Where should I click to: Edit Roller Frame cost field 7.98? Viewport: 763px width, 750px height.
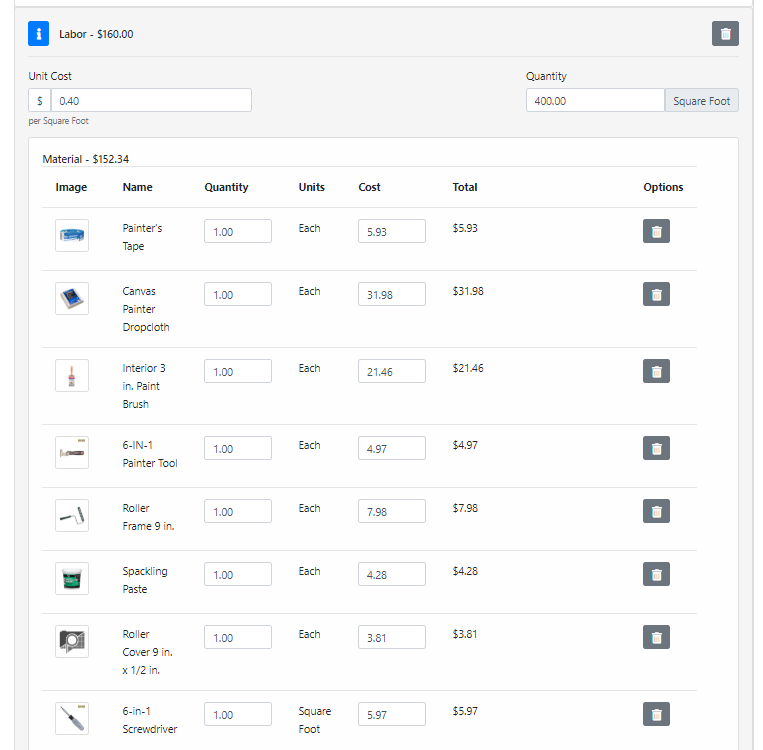click(x=392, y=512)
